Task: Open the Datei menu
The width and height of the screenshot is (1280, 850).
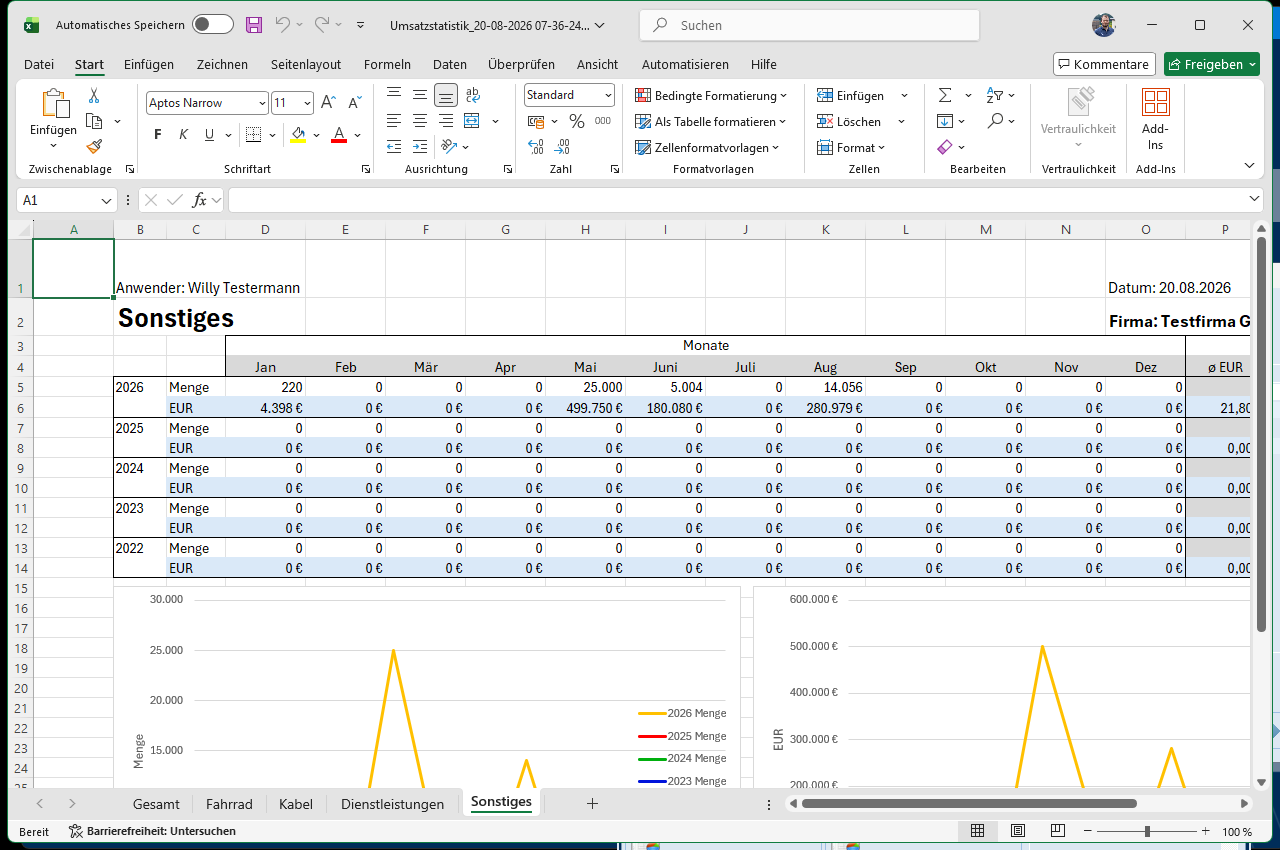Action: point(39,64)
